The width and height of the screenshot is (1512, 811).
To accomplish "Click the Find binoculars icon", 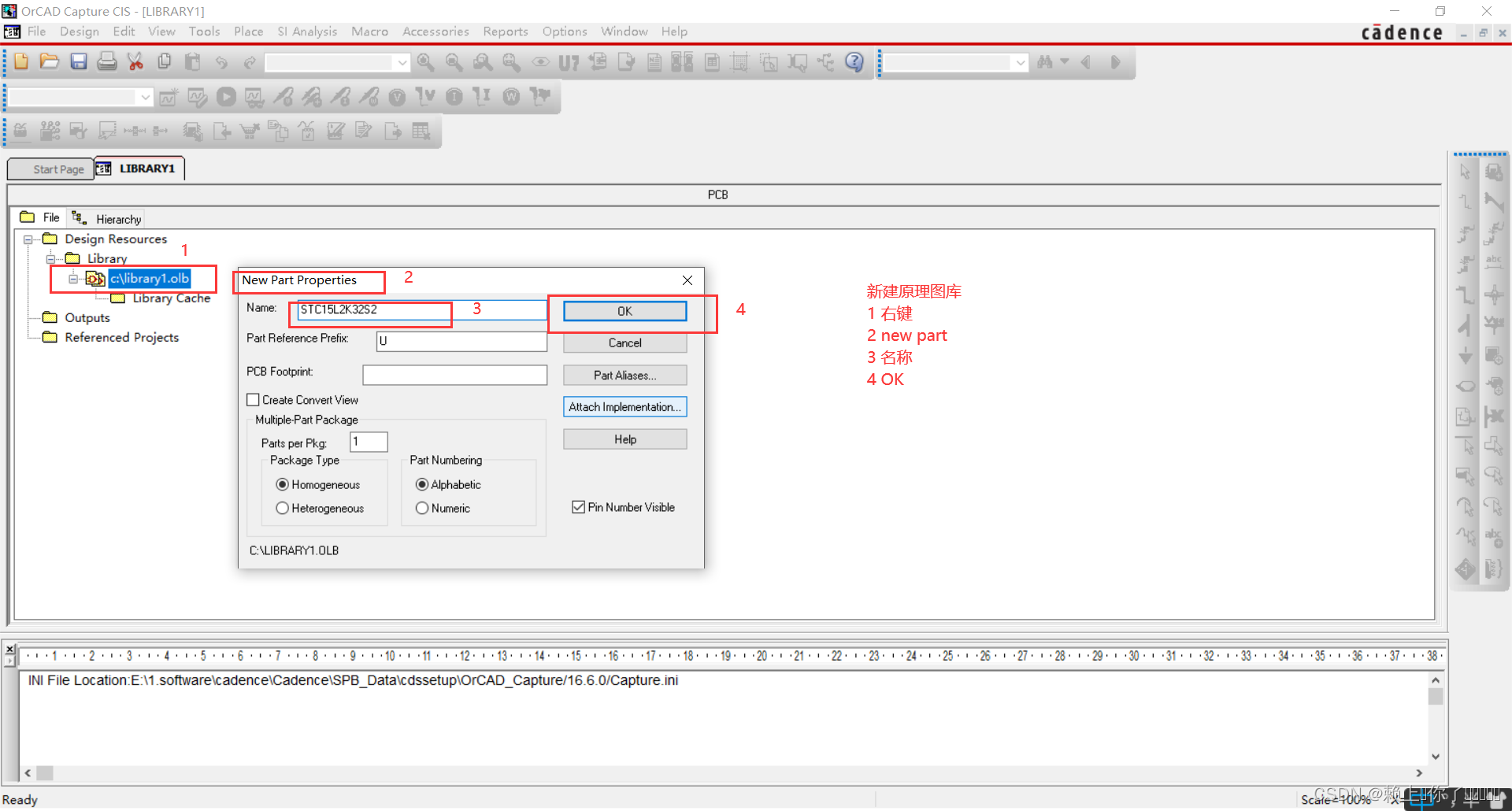I will (1045, 61).
